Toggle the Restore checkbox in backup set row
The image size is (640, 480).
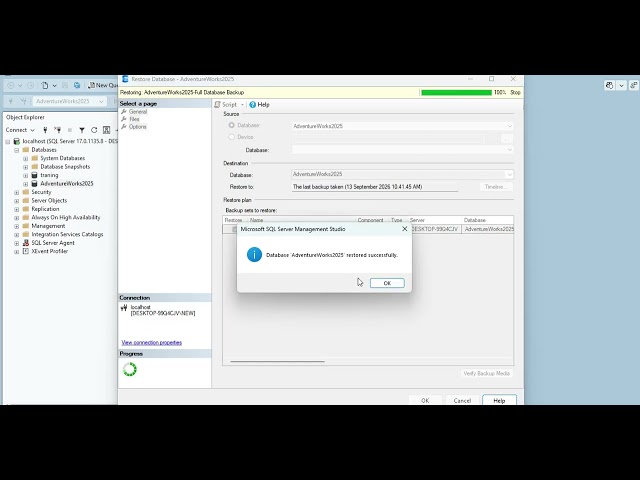click(x=234, y=229)
